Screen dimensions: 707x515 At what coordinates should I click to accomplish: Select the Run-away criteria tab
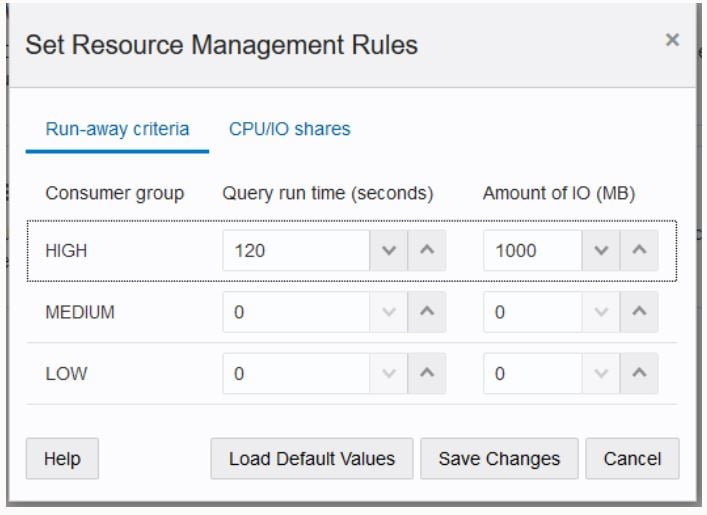[x=117, y=129]
